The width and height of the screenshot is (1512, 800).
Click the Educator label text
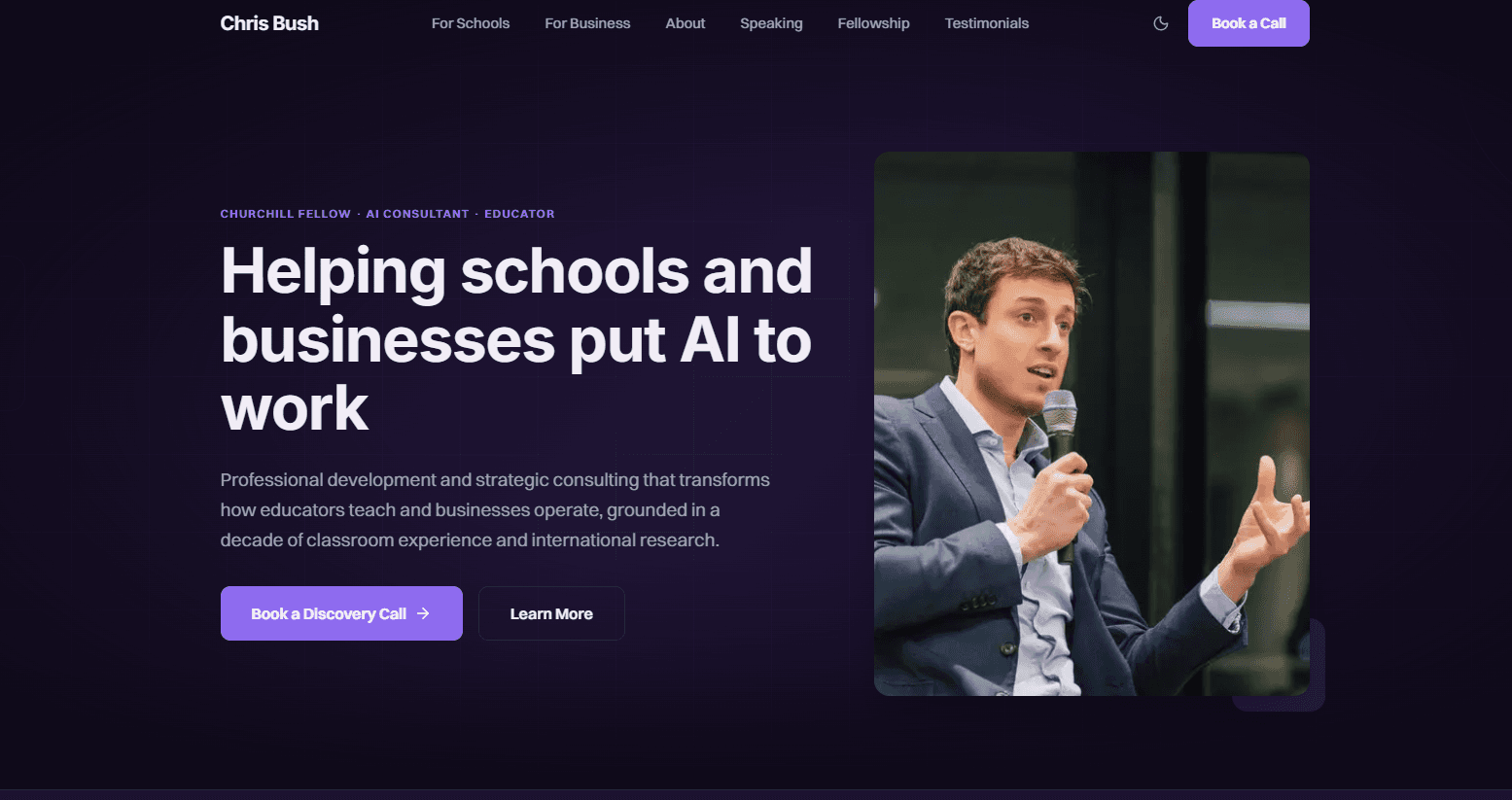tap(519, 214)
